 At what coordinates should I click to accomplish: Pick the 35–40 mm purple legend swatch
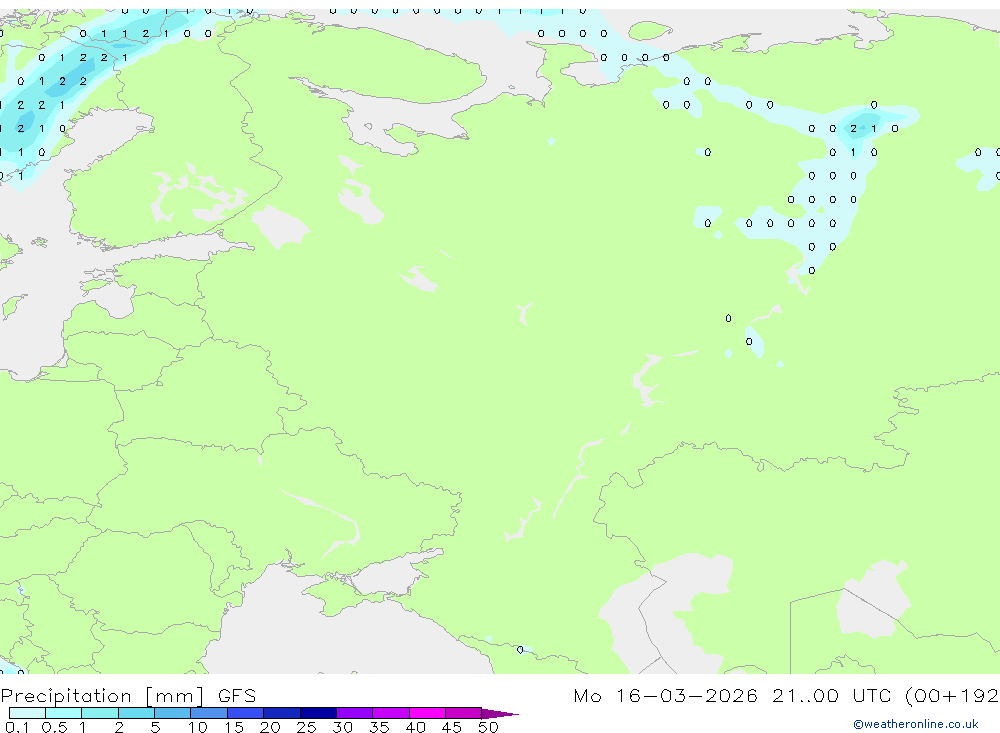coord(391,713)
